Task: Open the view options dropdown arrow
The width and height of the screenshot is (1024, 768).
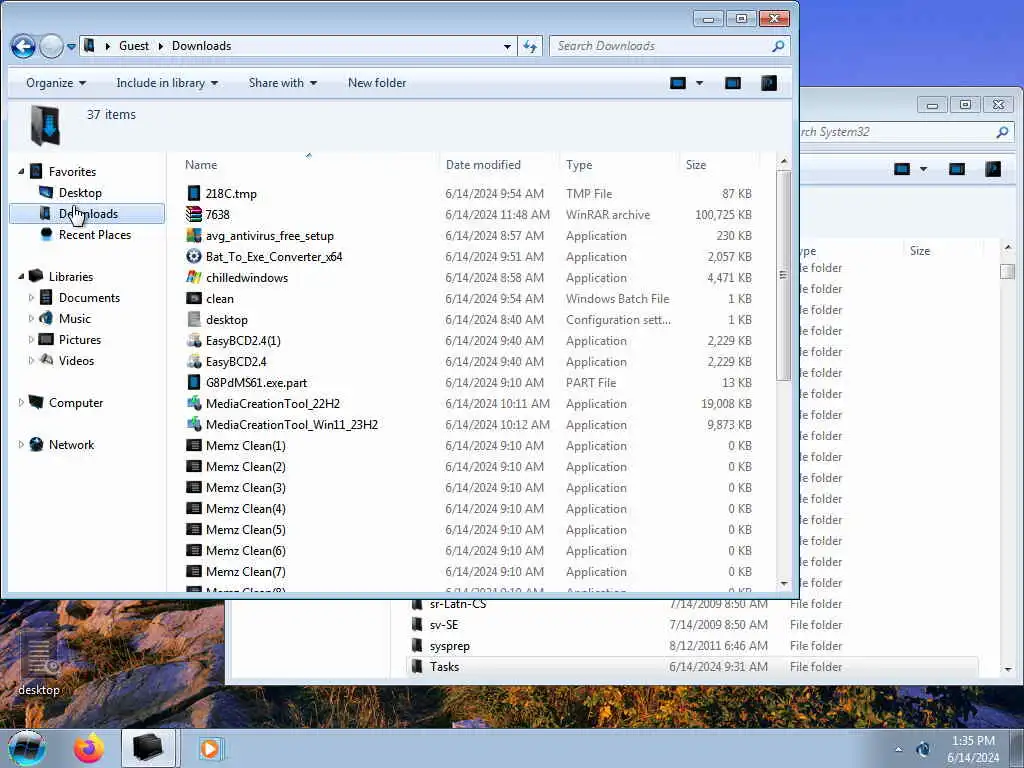Action: coord(699,83)
